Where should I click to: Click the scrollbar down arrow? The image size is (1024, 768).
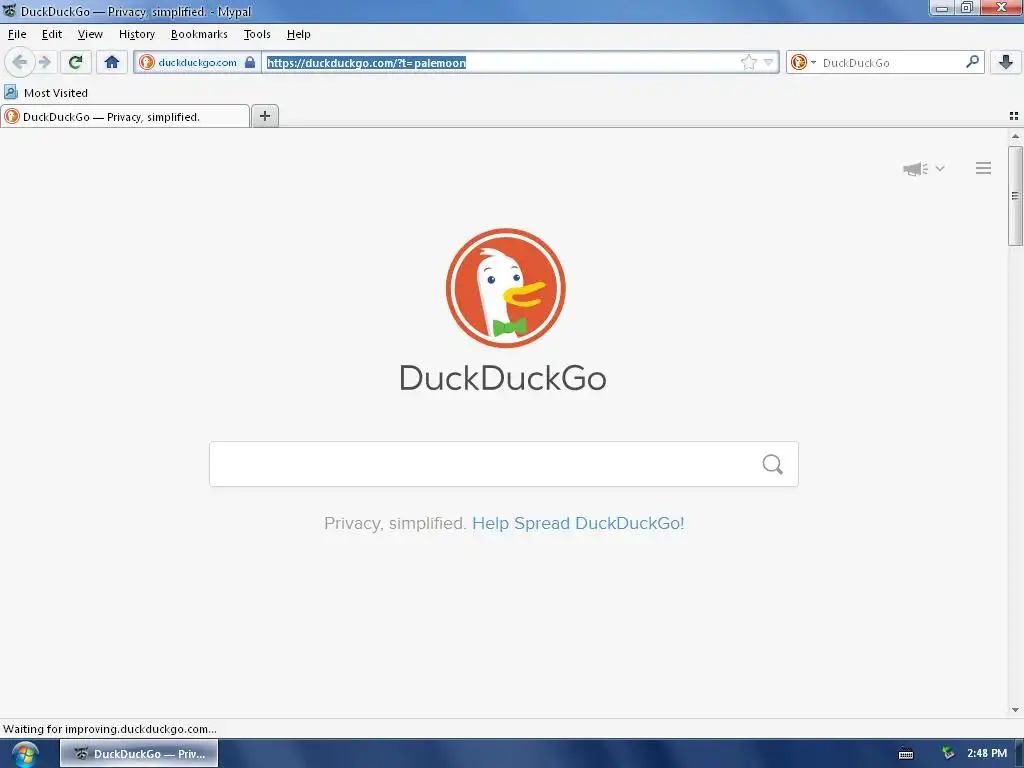click(x=1015, y=710)
